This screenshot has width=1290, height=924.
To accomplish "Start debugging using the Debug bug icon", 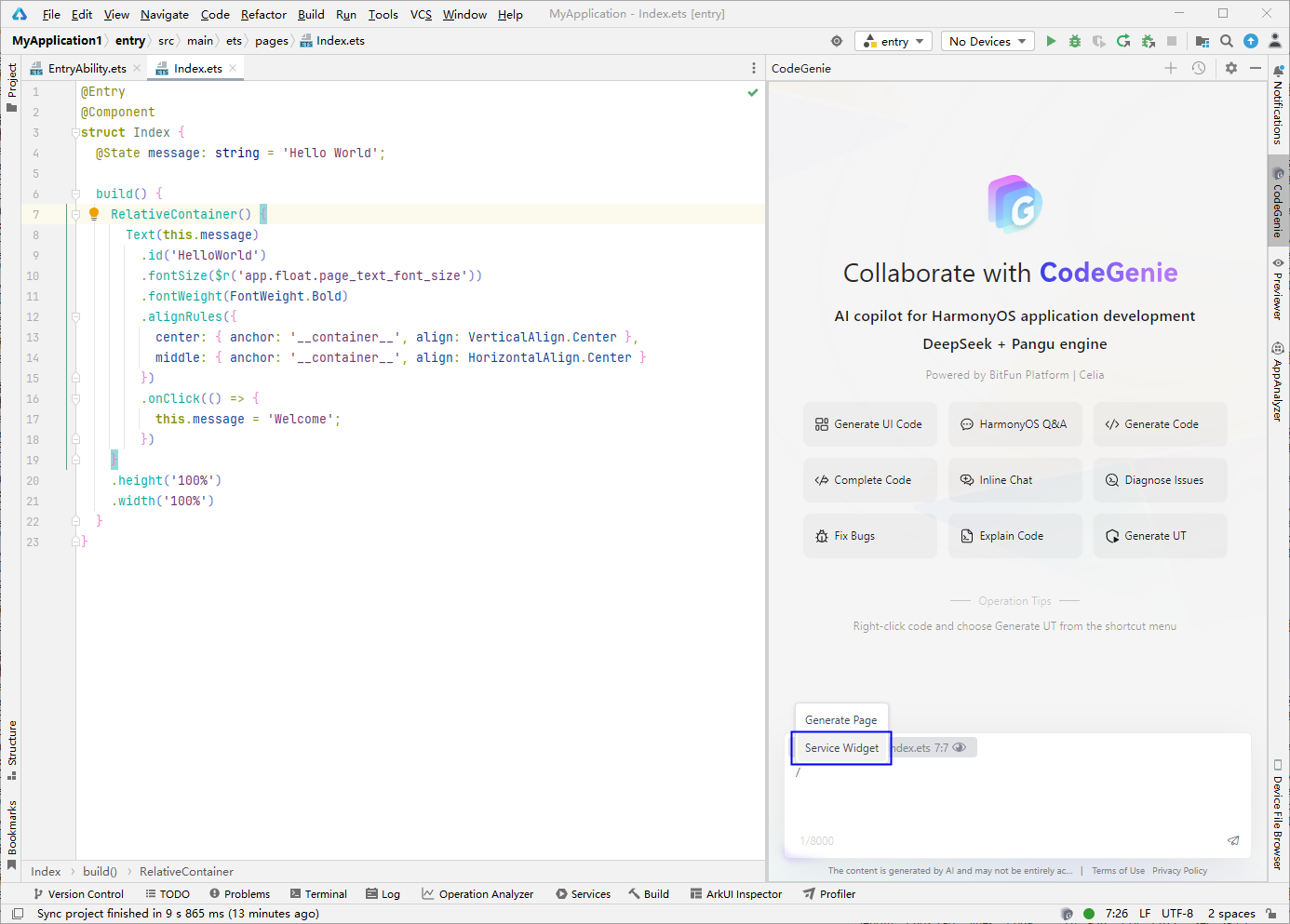I will tap(1075, 40).
